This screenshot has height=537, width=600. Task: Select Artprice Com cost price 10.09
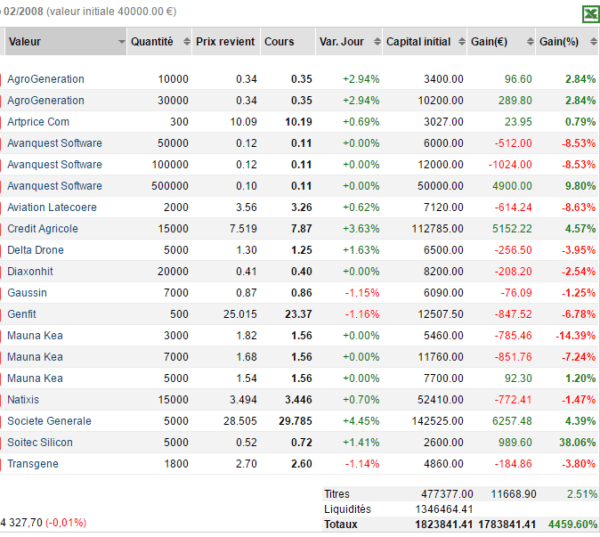[243, 122]
